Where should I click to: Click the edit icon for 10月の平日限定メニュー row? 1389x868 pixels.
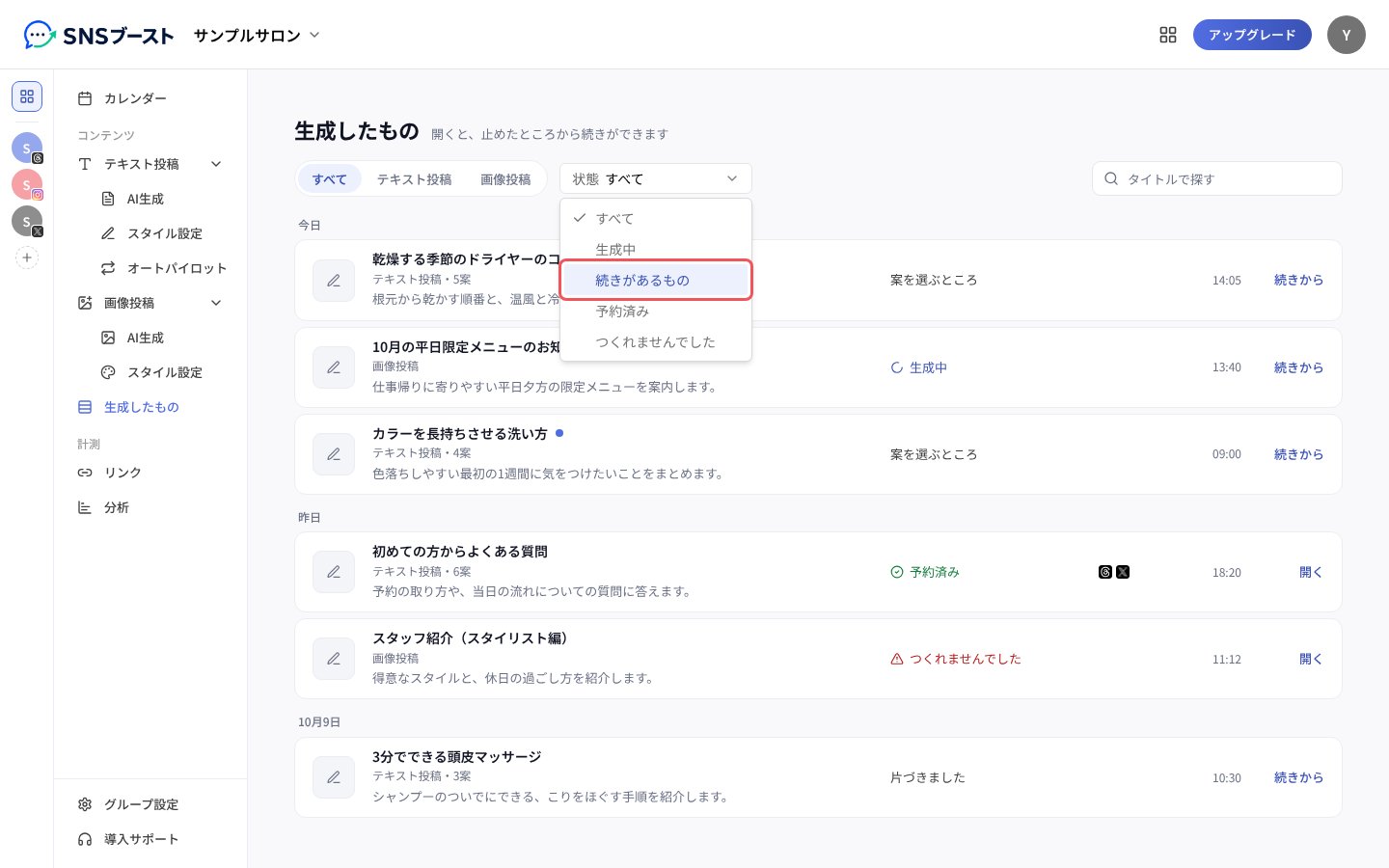tap(334, 367)
